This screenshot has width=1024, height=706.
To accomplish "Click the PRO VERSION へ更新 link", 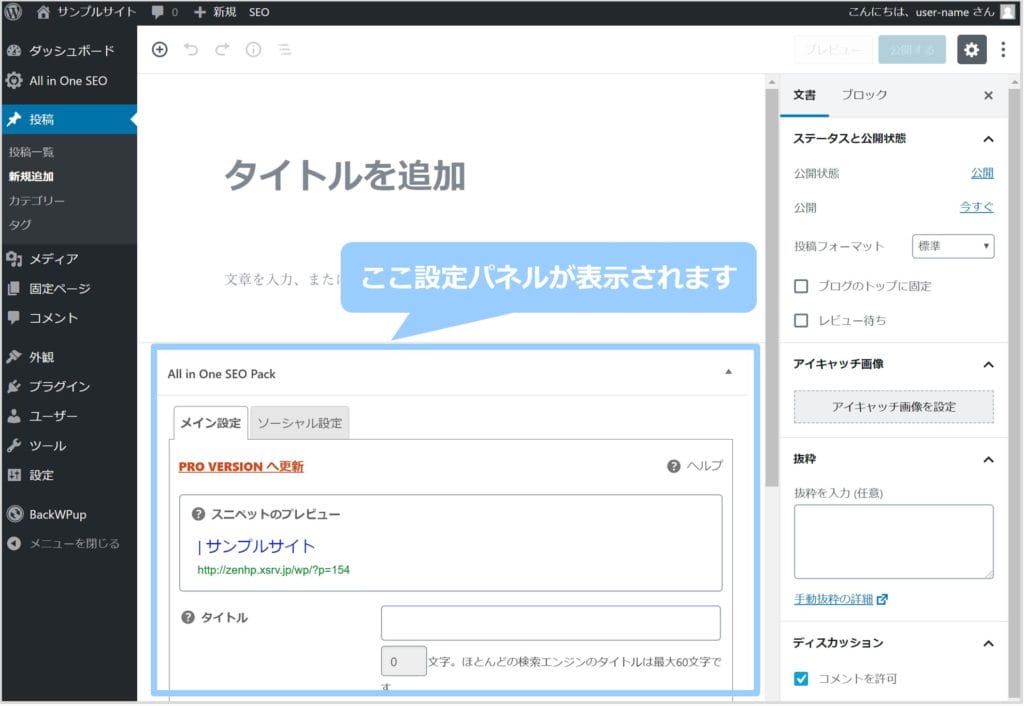I will tap(241, 466).
